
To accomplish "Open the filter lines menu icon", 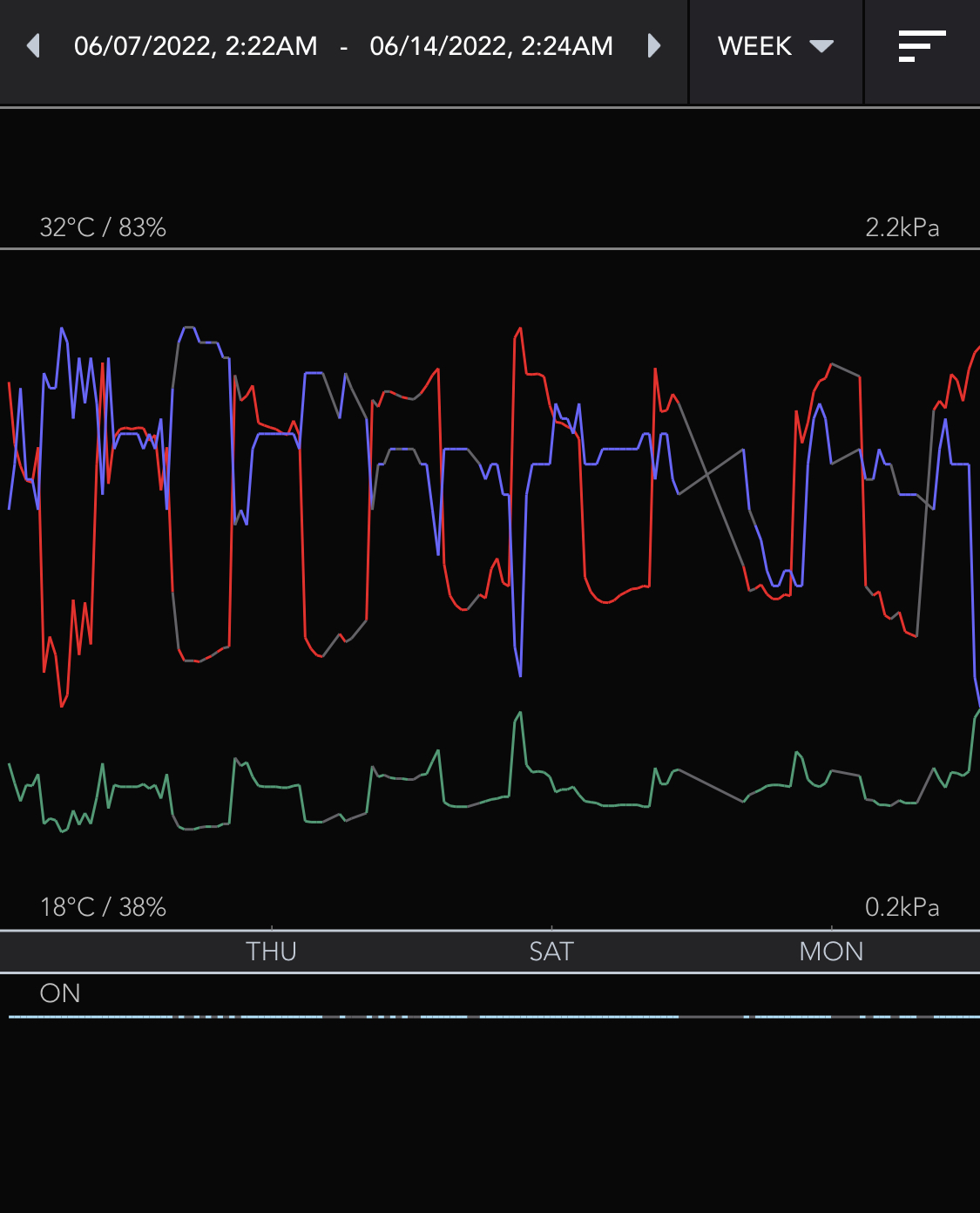I will (921, 46).
